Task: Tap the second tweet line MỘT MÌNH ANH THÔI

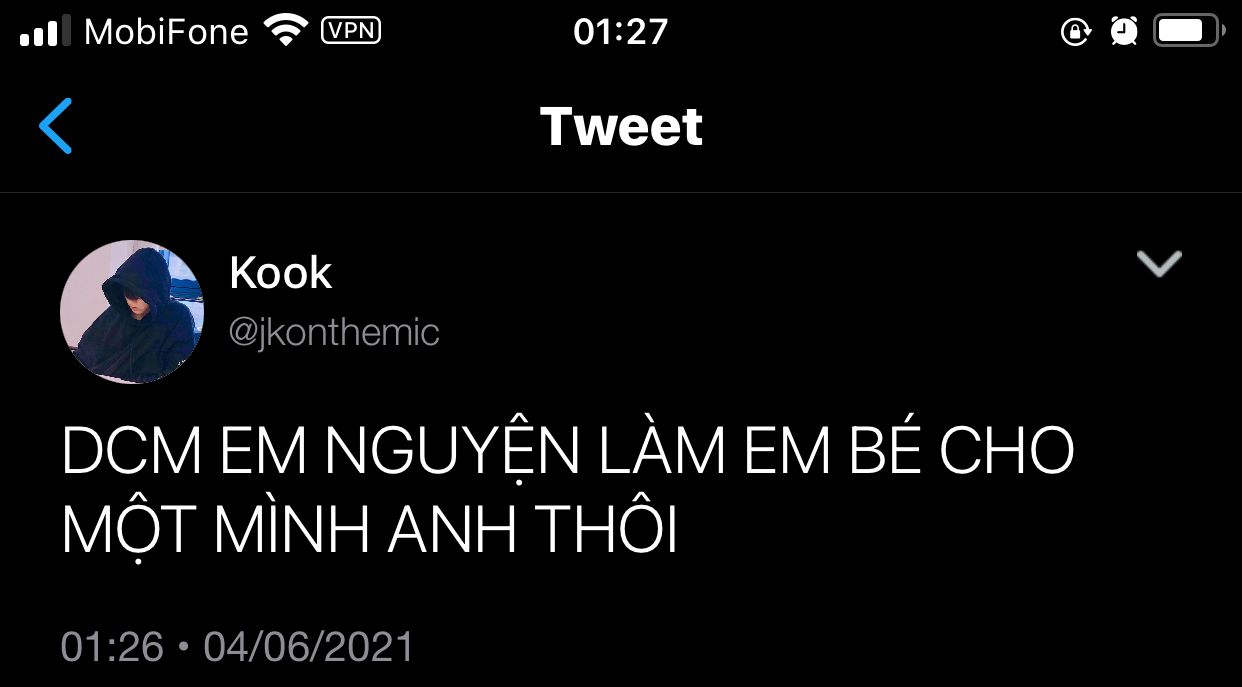Action: (370, 530)
